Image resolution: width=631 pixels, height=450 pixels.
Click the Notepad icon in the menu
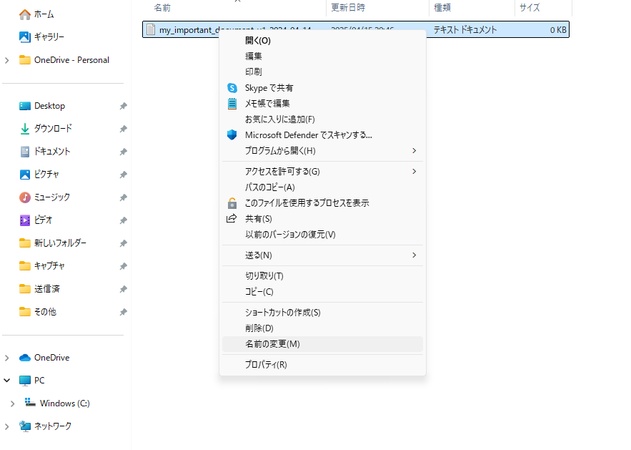(232, 103)
